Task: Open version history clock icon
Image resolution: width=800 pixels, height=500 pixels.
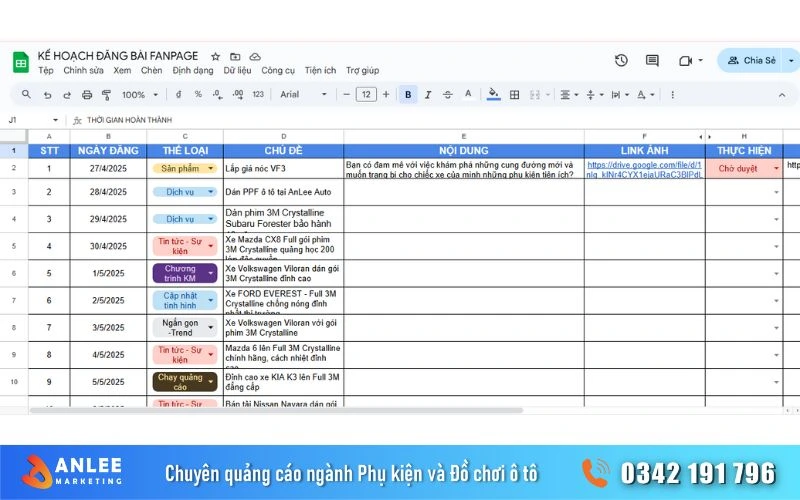Action: 621,60
